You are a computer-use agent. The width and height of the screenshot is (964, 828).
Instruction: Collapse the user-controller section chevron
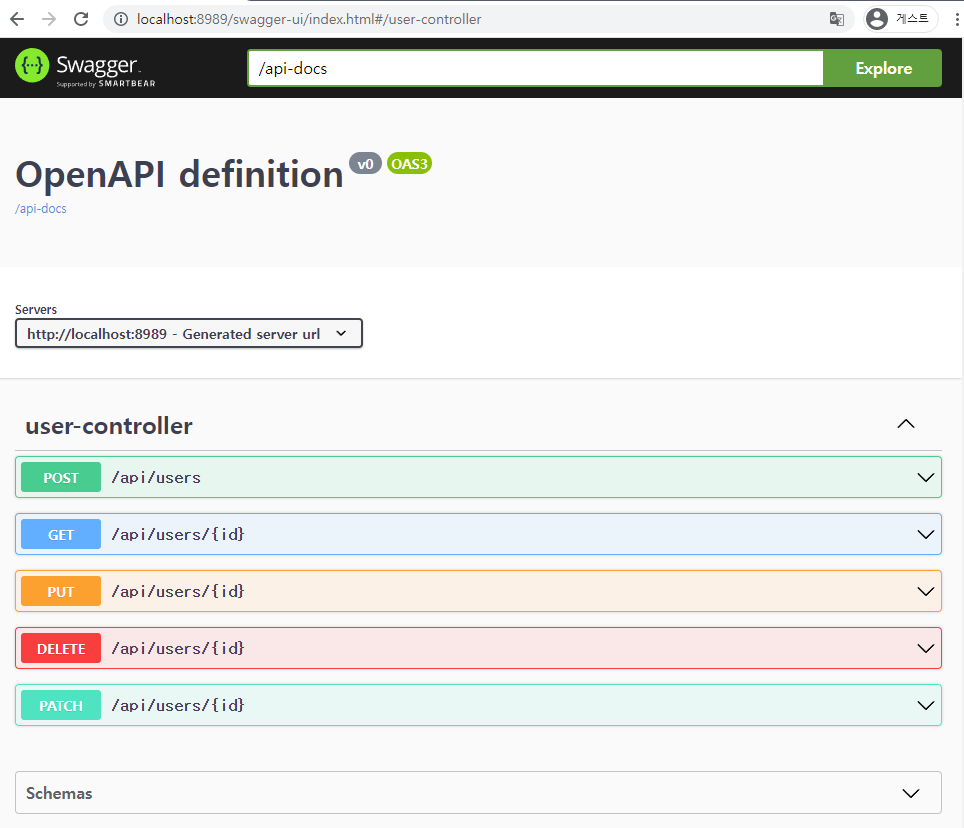pyautogui.click(x=905, y=424)
